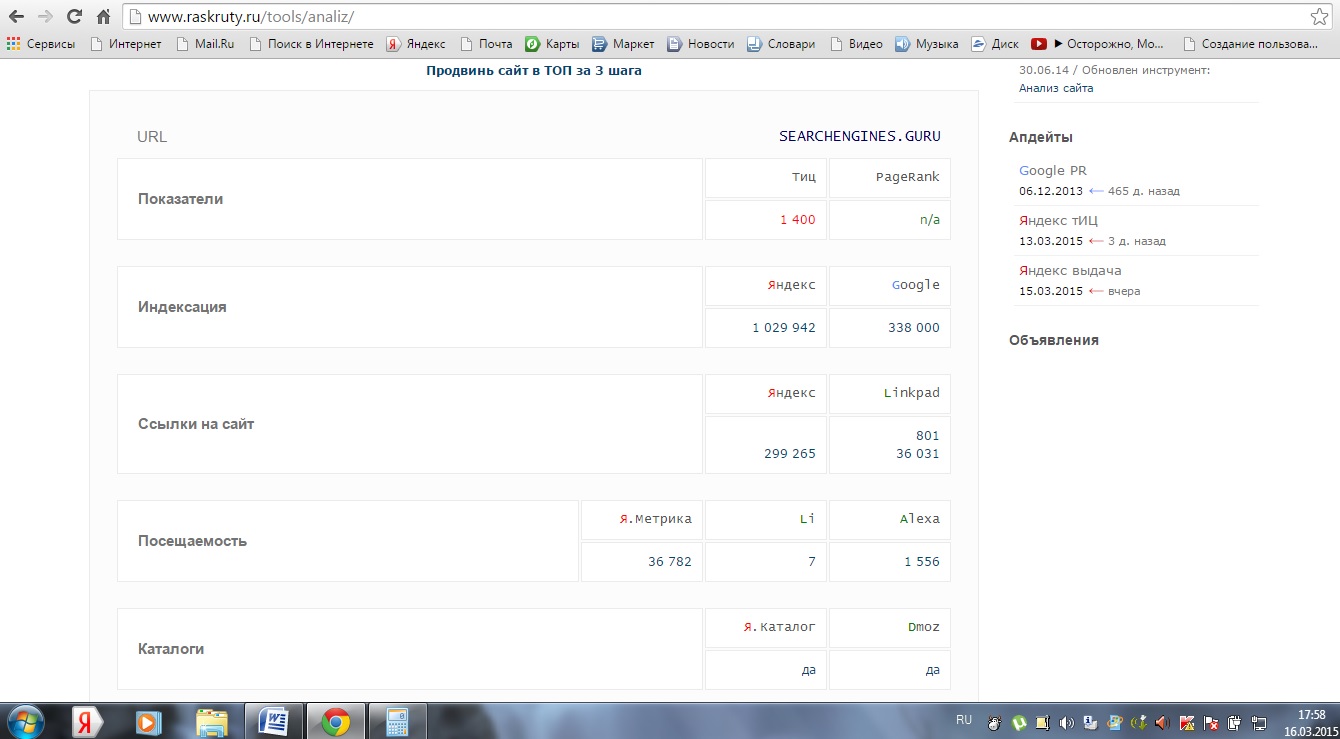Click the Я.Метрика column header
This screenshot has height=739, width=1340.
(x=655, y=519)
